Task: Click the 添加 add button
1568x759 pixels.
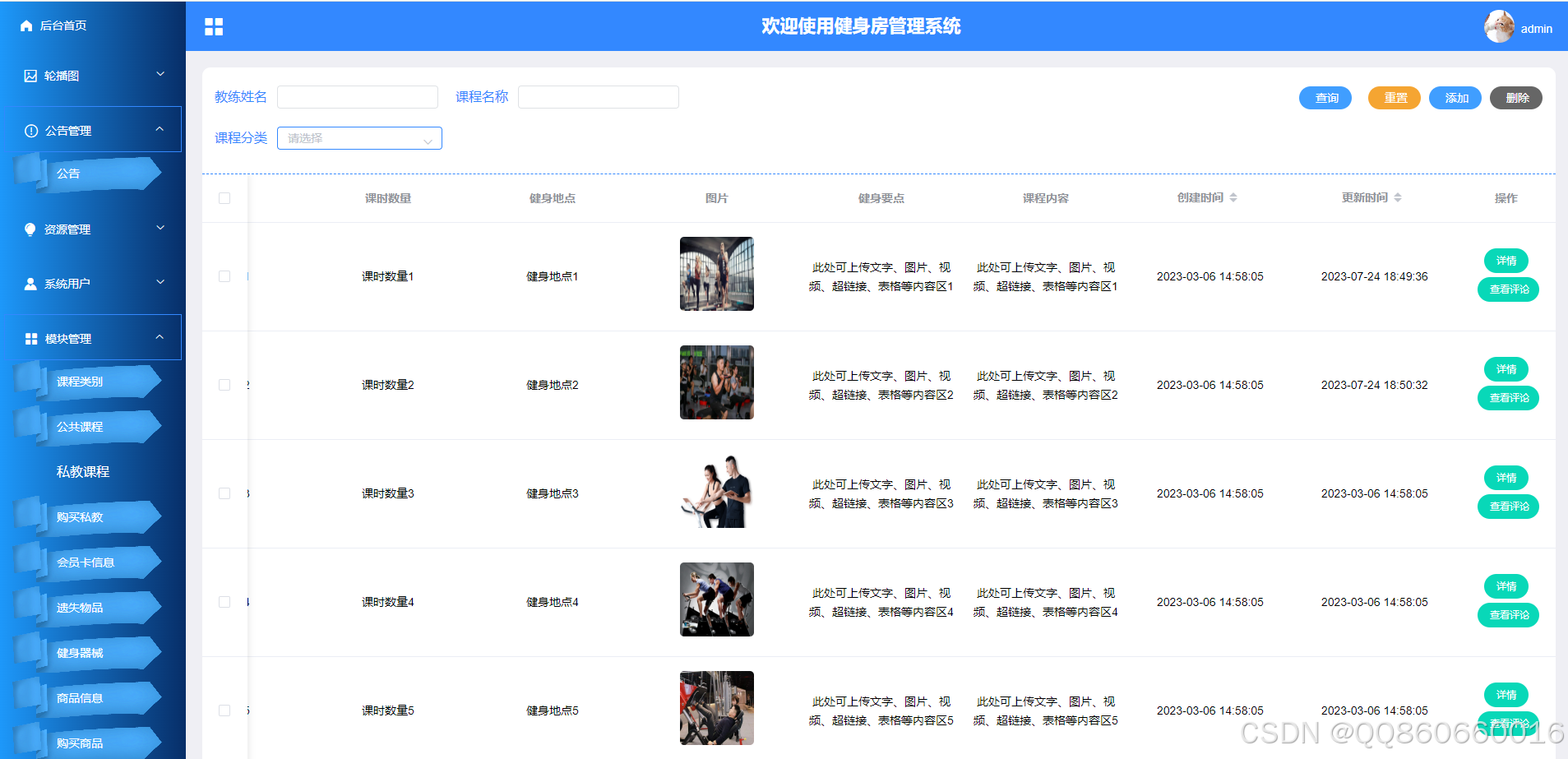Action: pos(1455,97)
